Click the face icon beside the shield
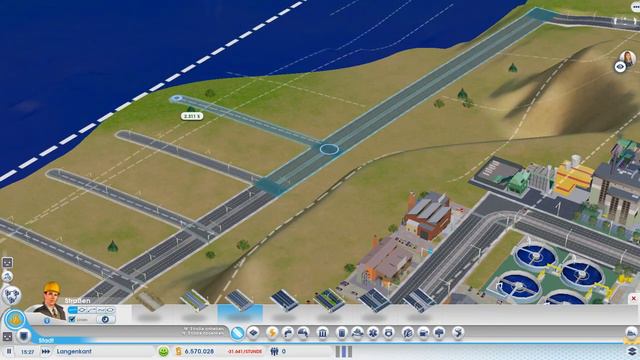This screenshot has width=640, height=360. [x=7, y=336]
